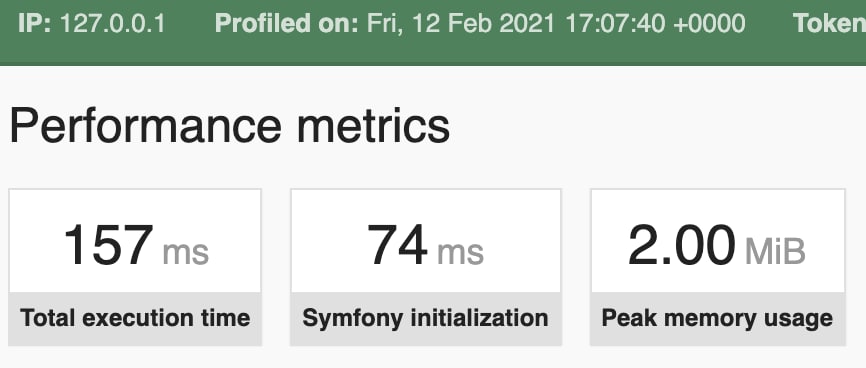Screen dimensions: 866x368
Task: Select the "IP:" label in header
Action: tap(35, 24)
